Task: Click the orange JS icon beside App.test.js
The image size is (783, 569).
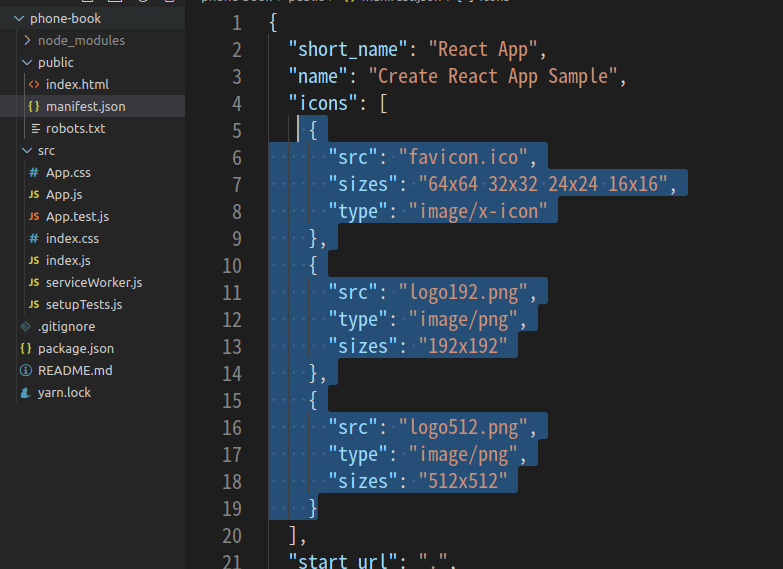Action: [x=34, y=216]
